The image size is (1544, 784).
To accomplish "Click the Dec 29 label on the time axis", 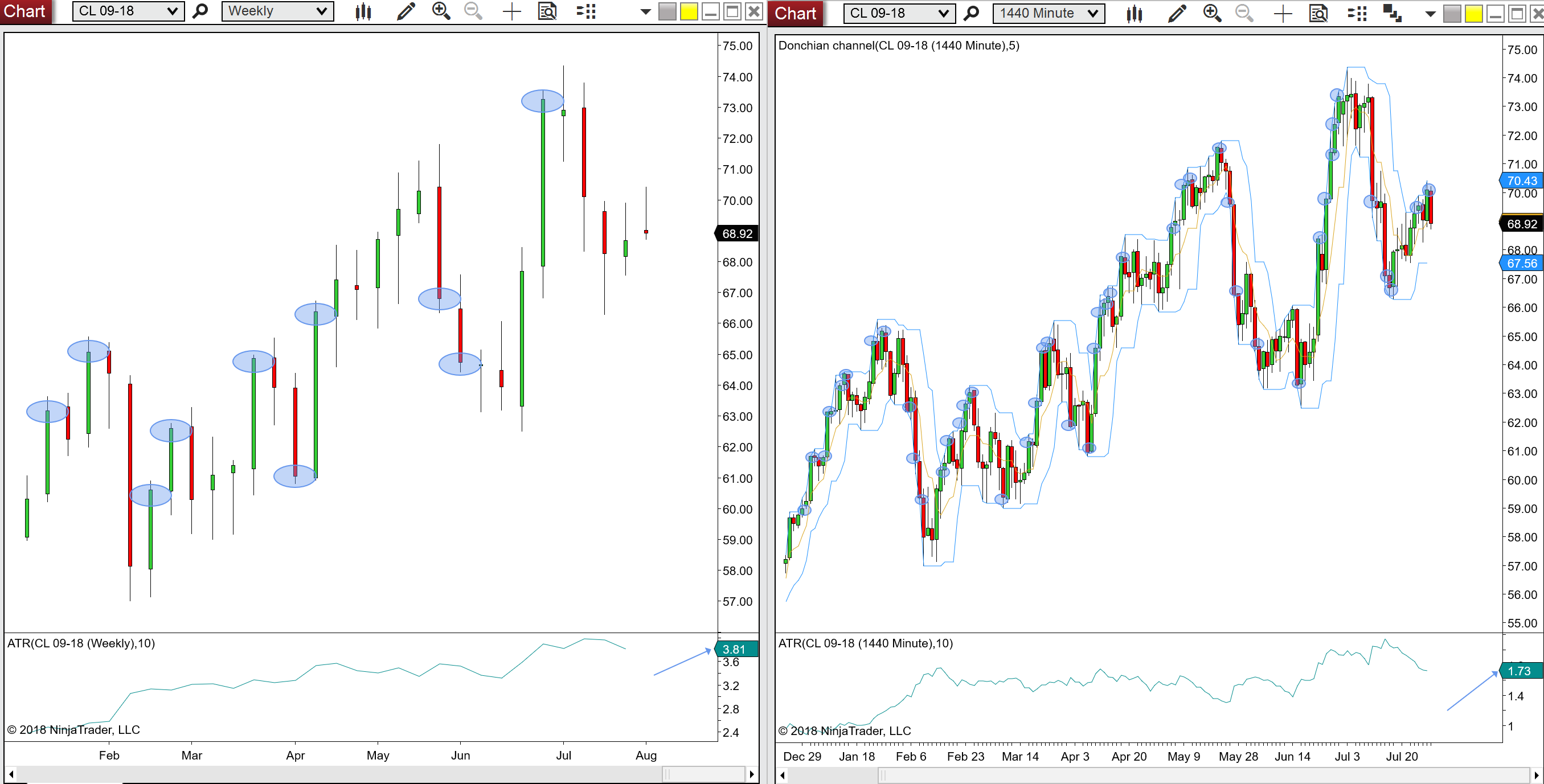I will tap(802, 757).
